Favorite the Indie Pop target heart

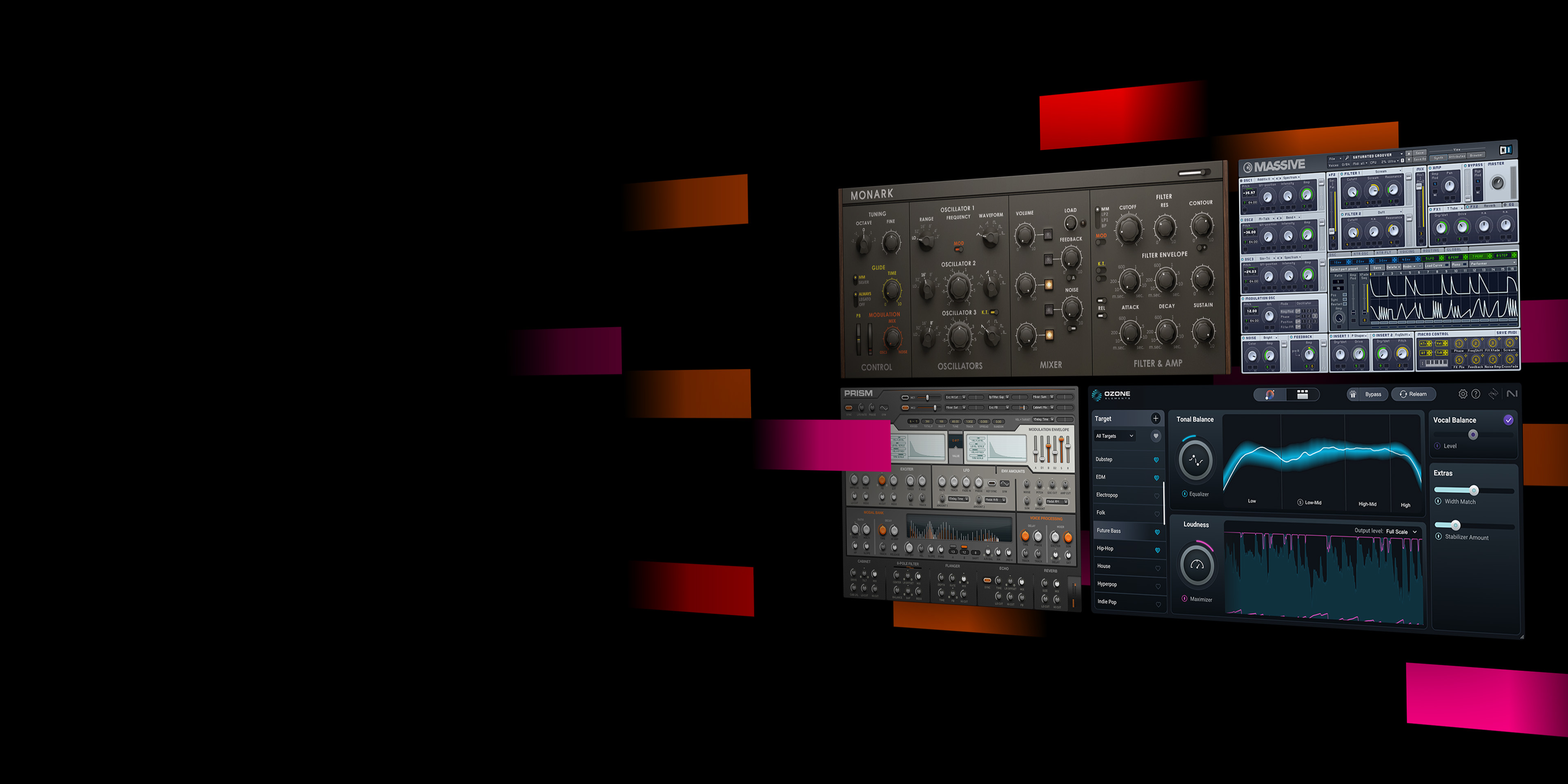(1158, 604)
